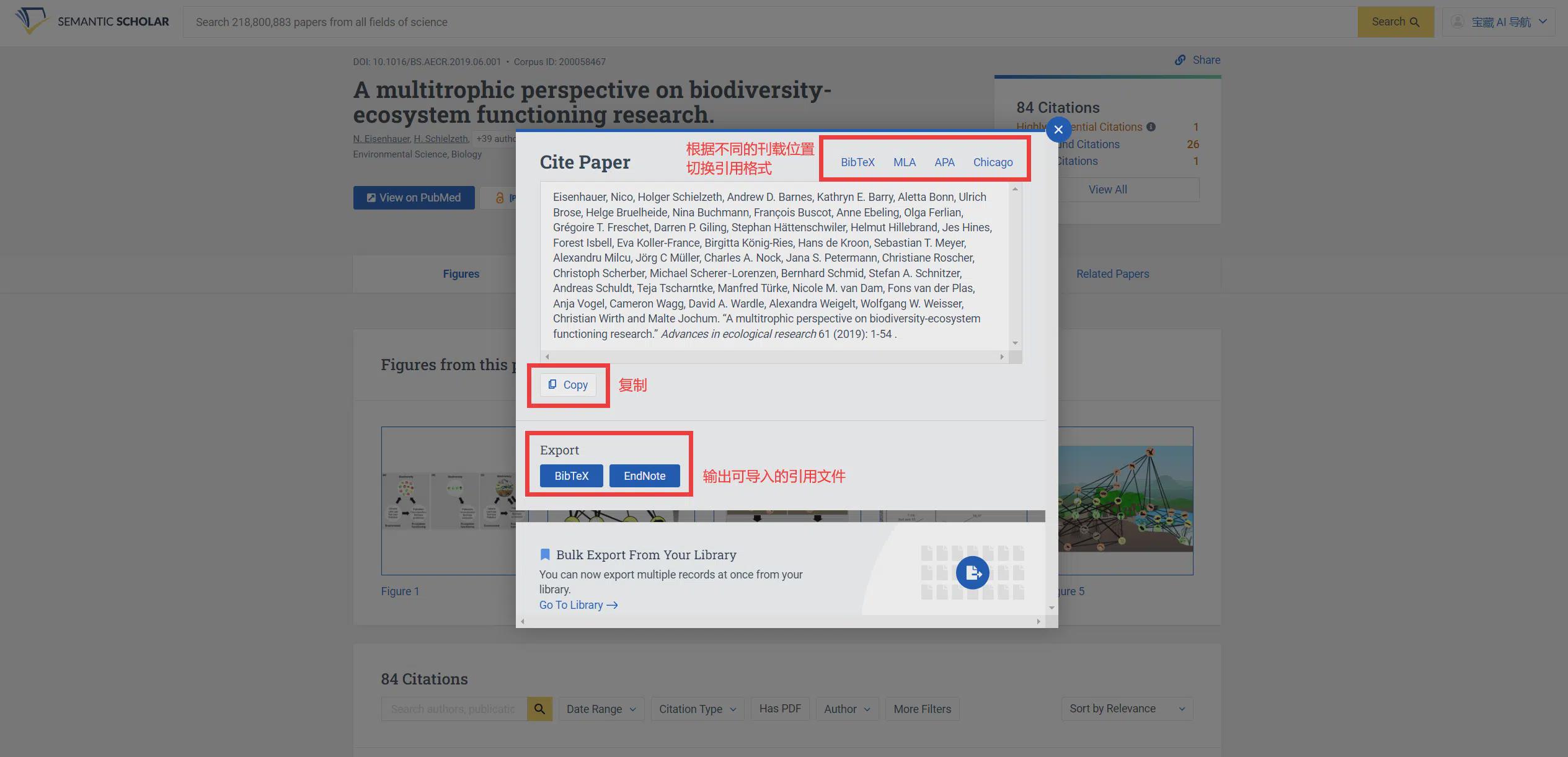Click scroll-up arrow of citation box
The height and width of the screenshot is (757, 1568).
tap(1015, 188)
